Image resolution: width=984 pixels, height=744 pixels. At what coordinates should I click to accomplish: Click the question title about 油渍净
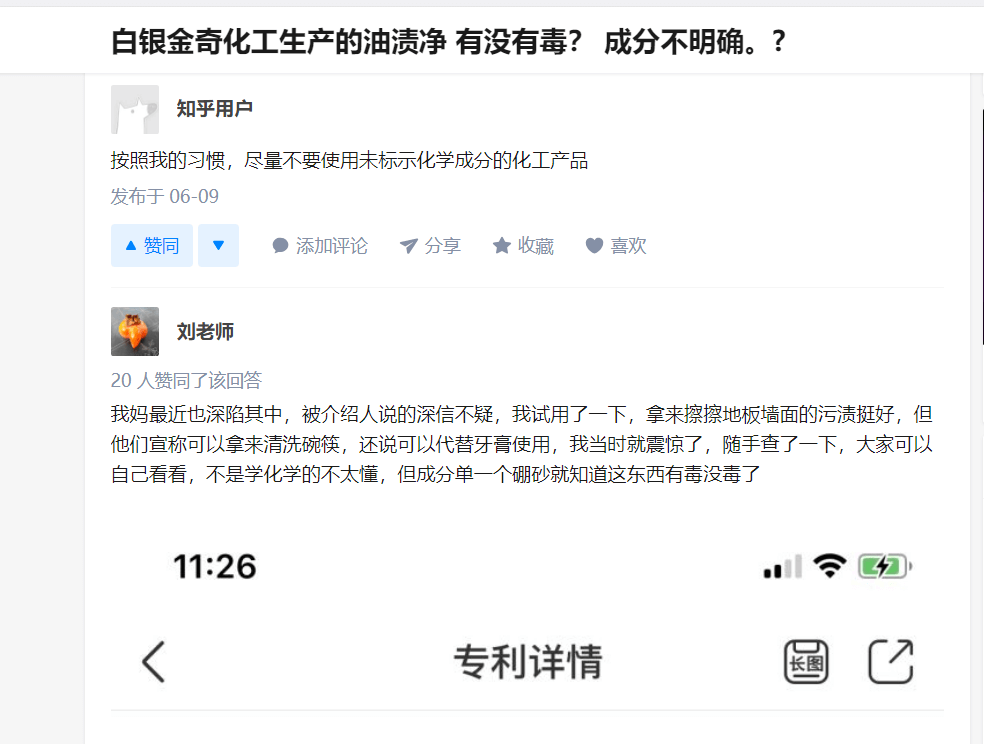[448, 41]
